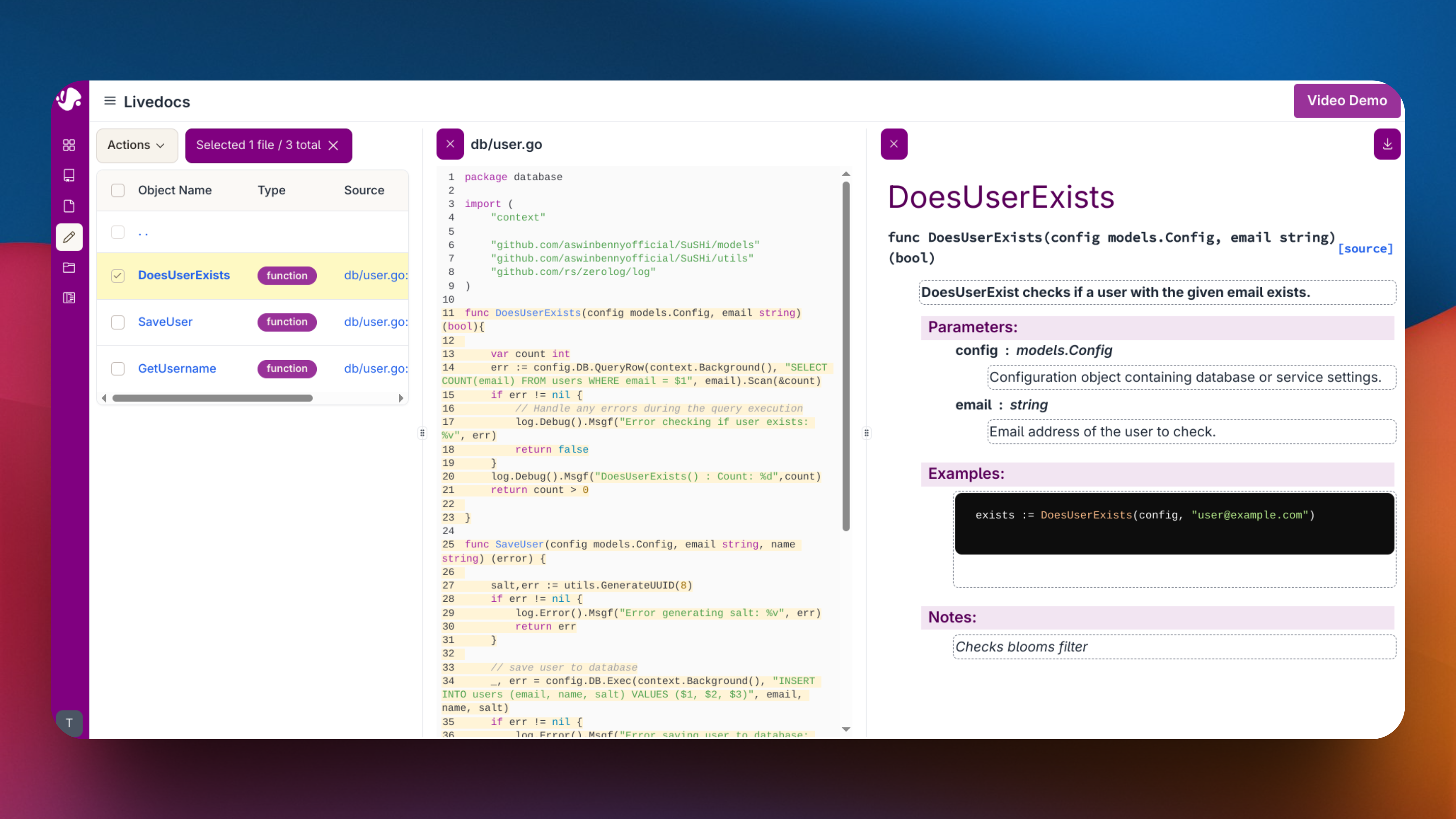
Task: Open the T user avatar at sidebar bottom
Action: (x=69, y=723)
